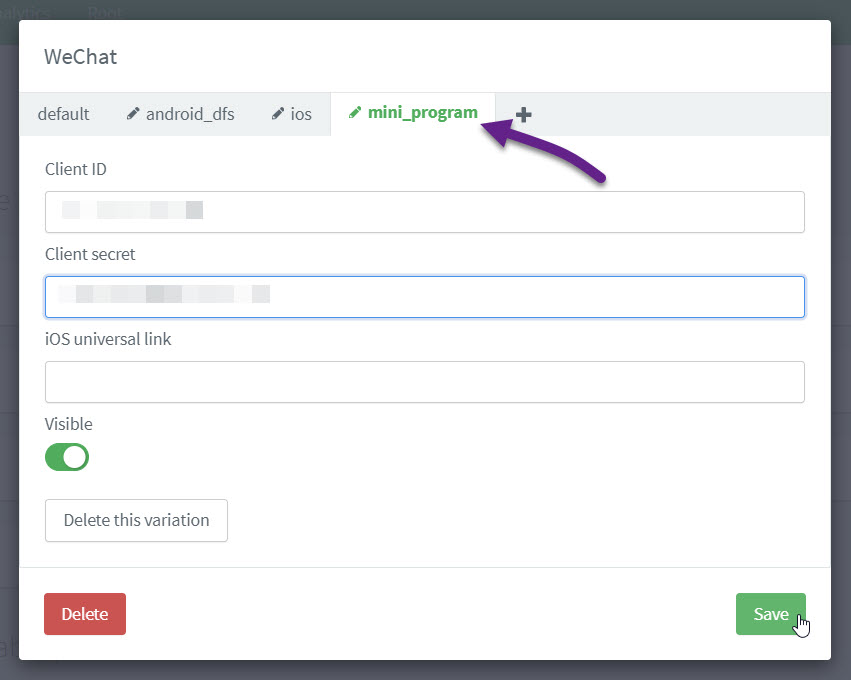Click pencil icon on mini_program tab

[x=355, y=112]
